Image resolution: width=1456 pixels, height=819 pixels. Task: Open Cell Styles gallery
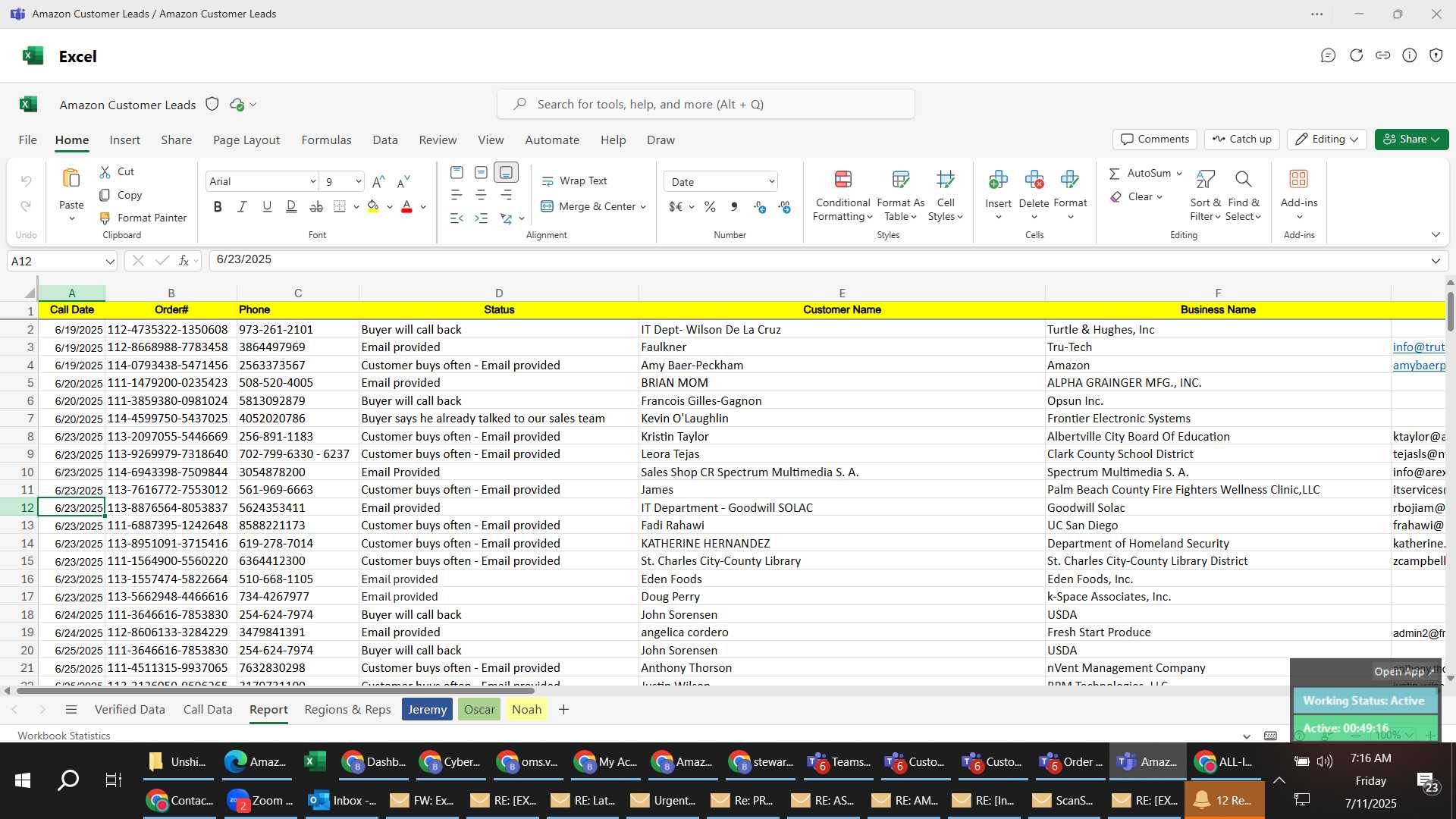(945, 196)
